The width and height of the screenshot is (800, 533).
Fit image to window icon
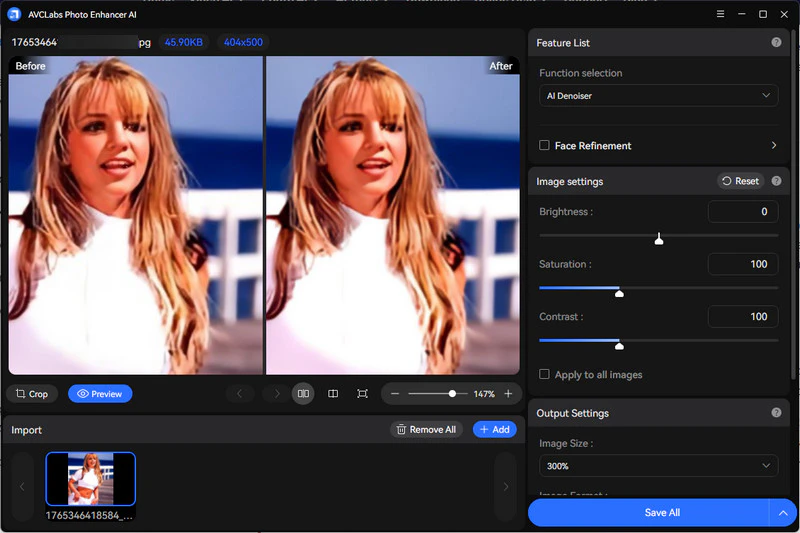(x=362, y=394)
